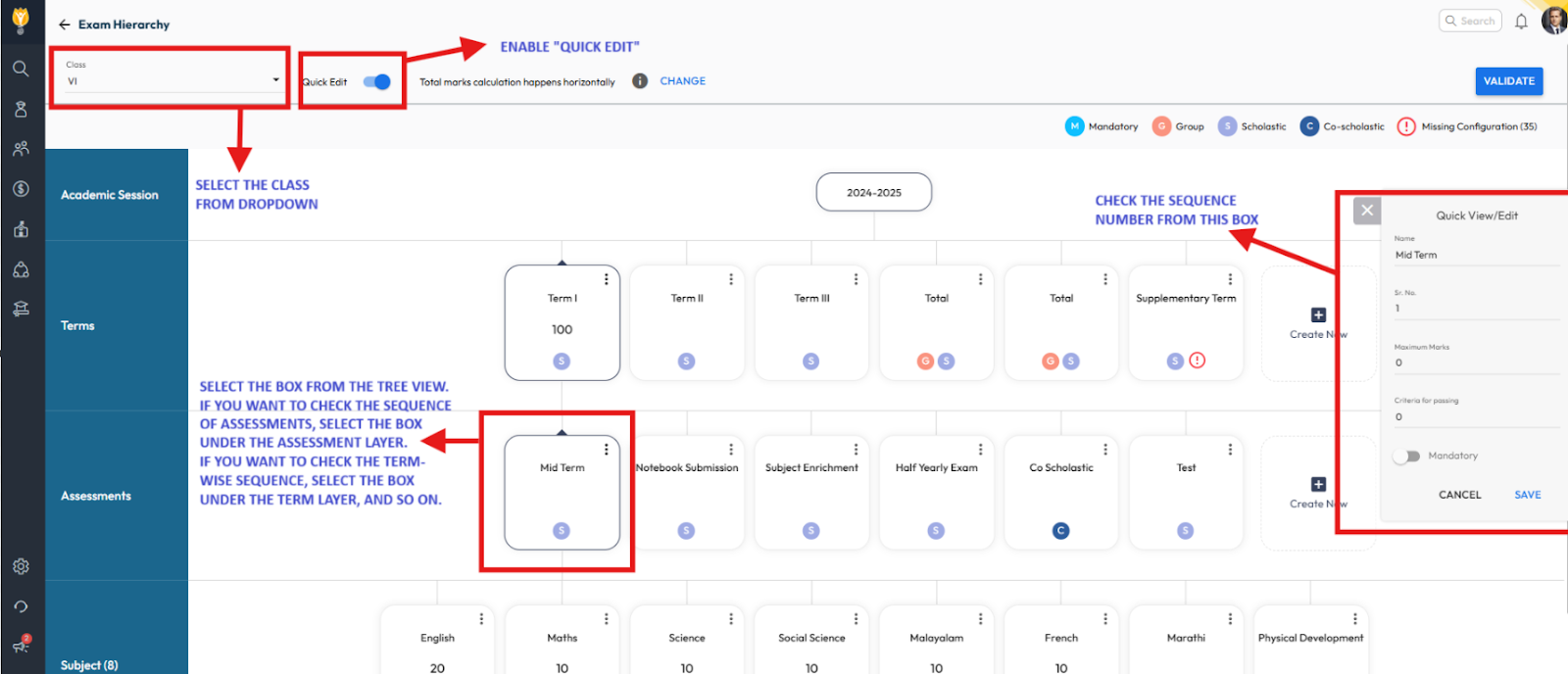Viewport: 1568px width, 674px height.
Task: Open the Class dropdown
Action: click(172, 81)
